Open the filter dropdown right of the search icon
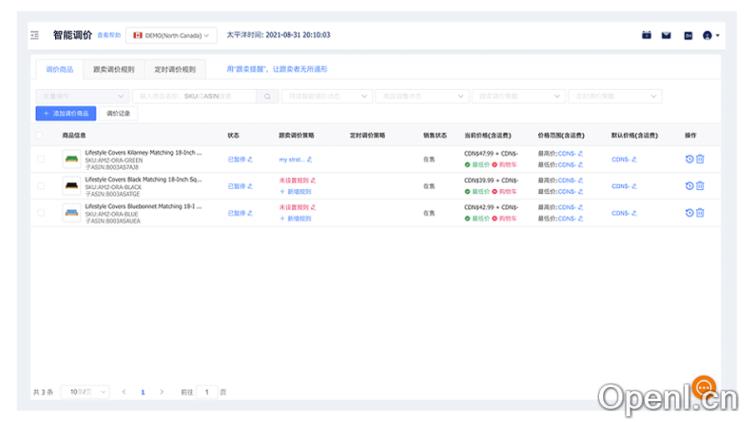 pyautogui.click(x=327, y=96)
